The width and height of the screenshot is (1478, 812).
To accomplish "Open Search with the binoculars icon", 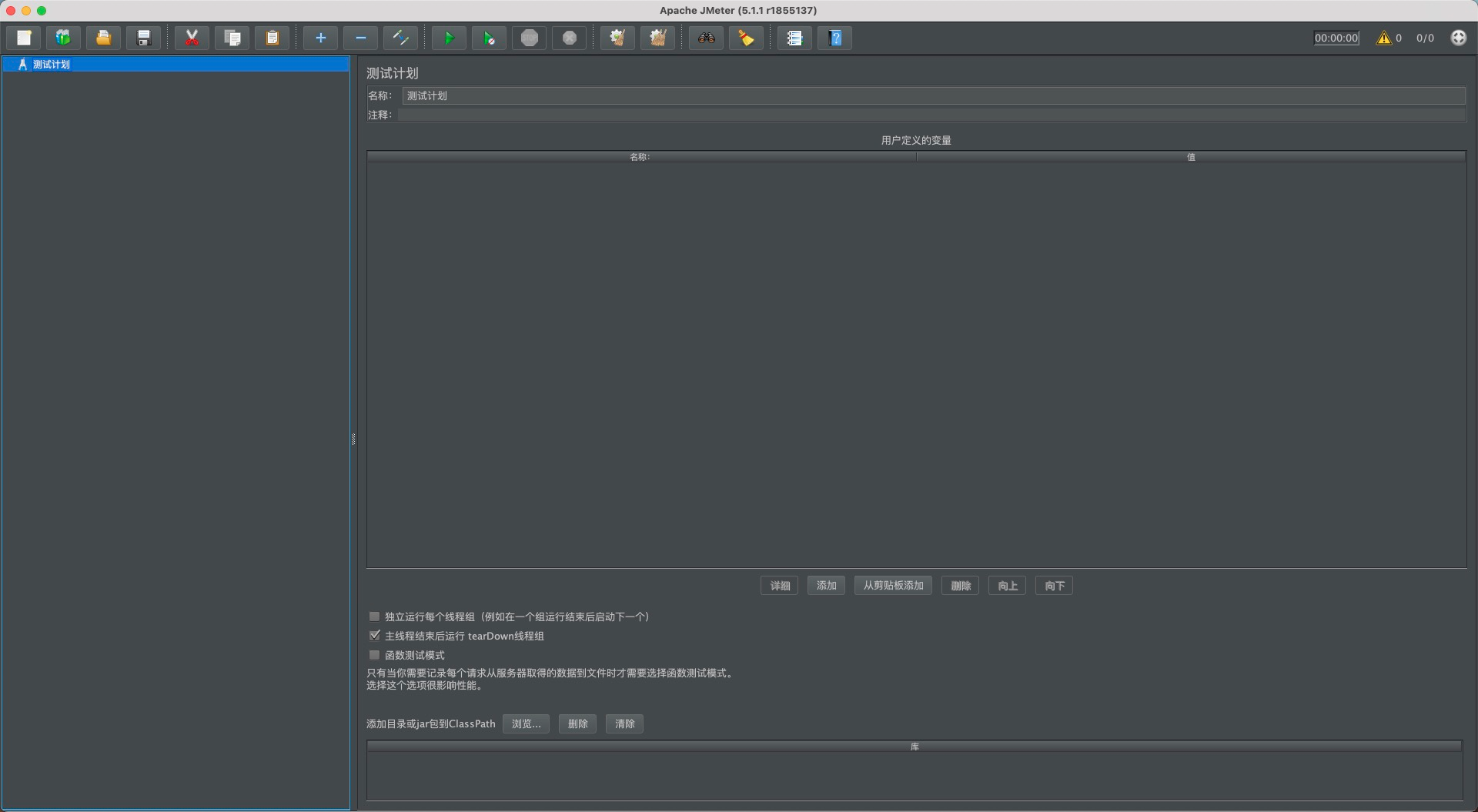I will click(x=706, y=38).
